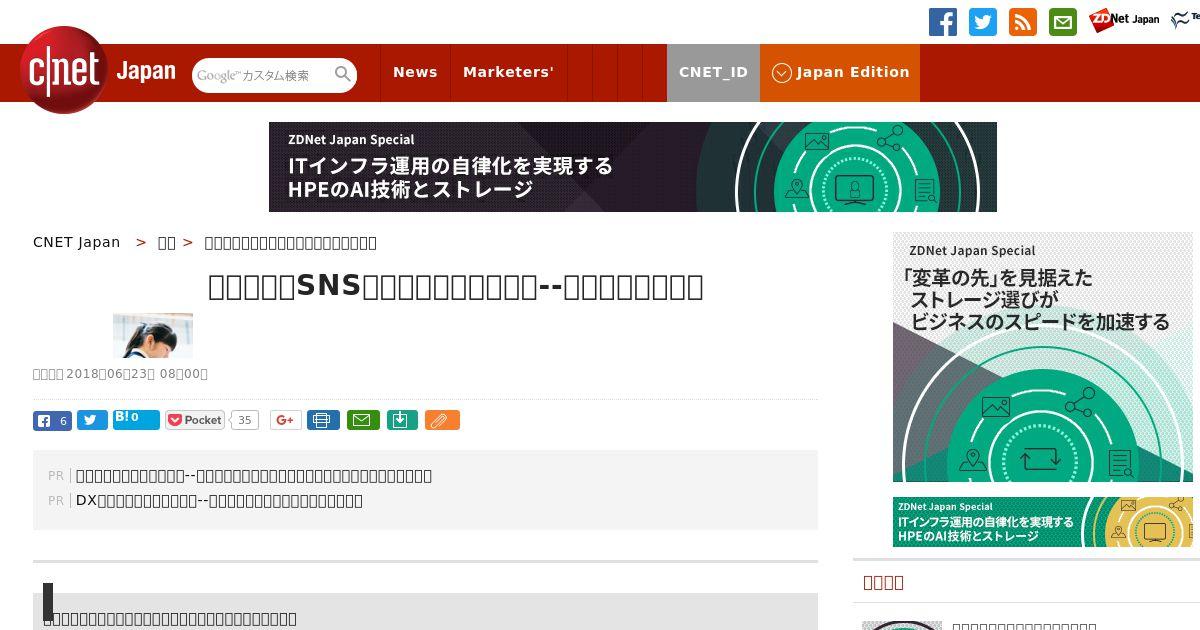1200x630 pixels.
Task: Open the sidebar storage selection square ad
Action: point(1043,357)
